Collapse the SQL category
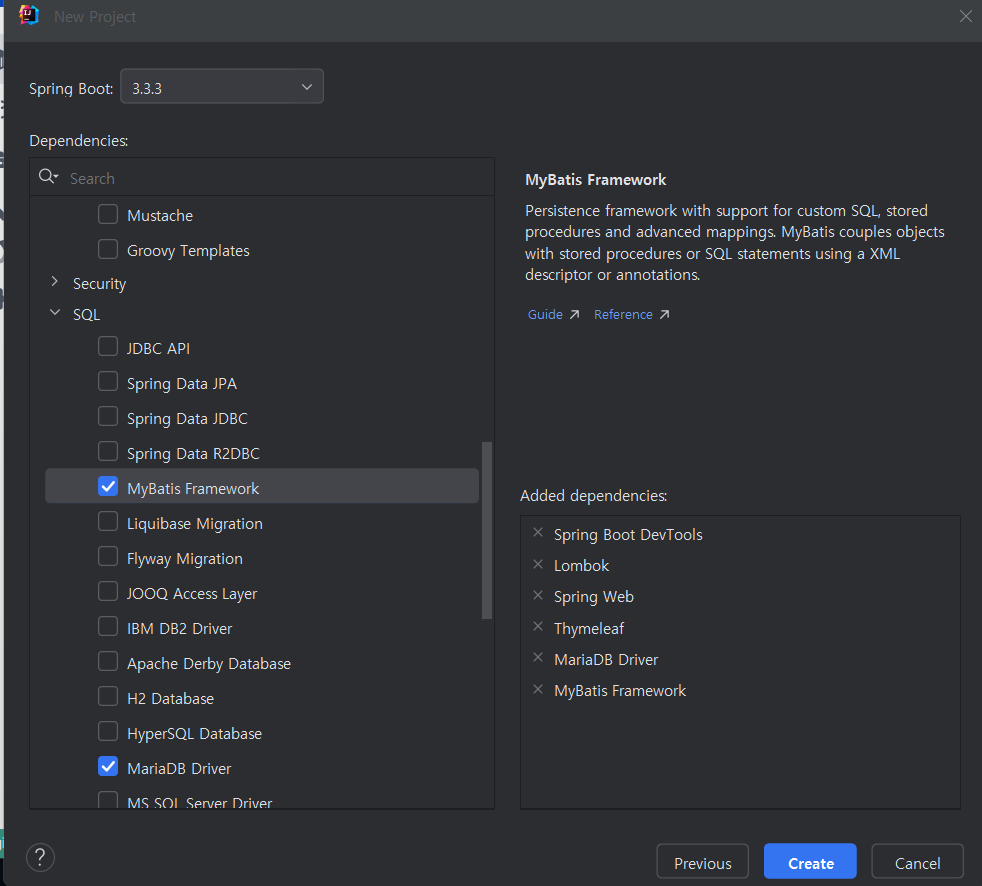The width and height of the screenshot is (982, 886). pos(54,314)
